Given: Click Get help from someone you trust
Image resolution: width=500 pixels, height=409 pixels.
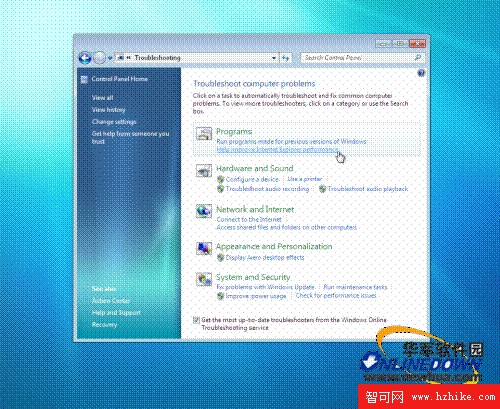Looking at the screenshot, I should point(130,137).
